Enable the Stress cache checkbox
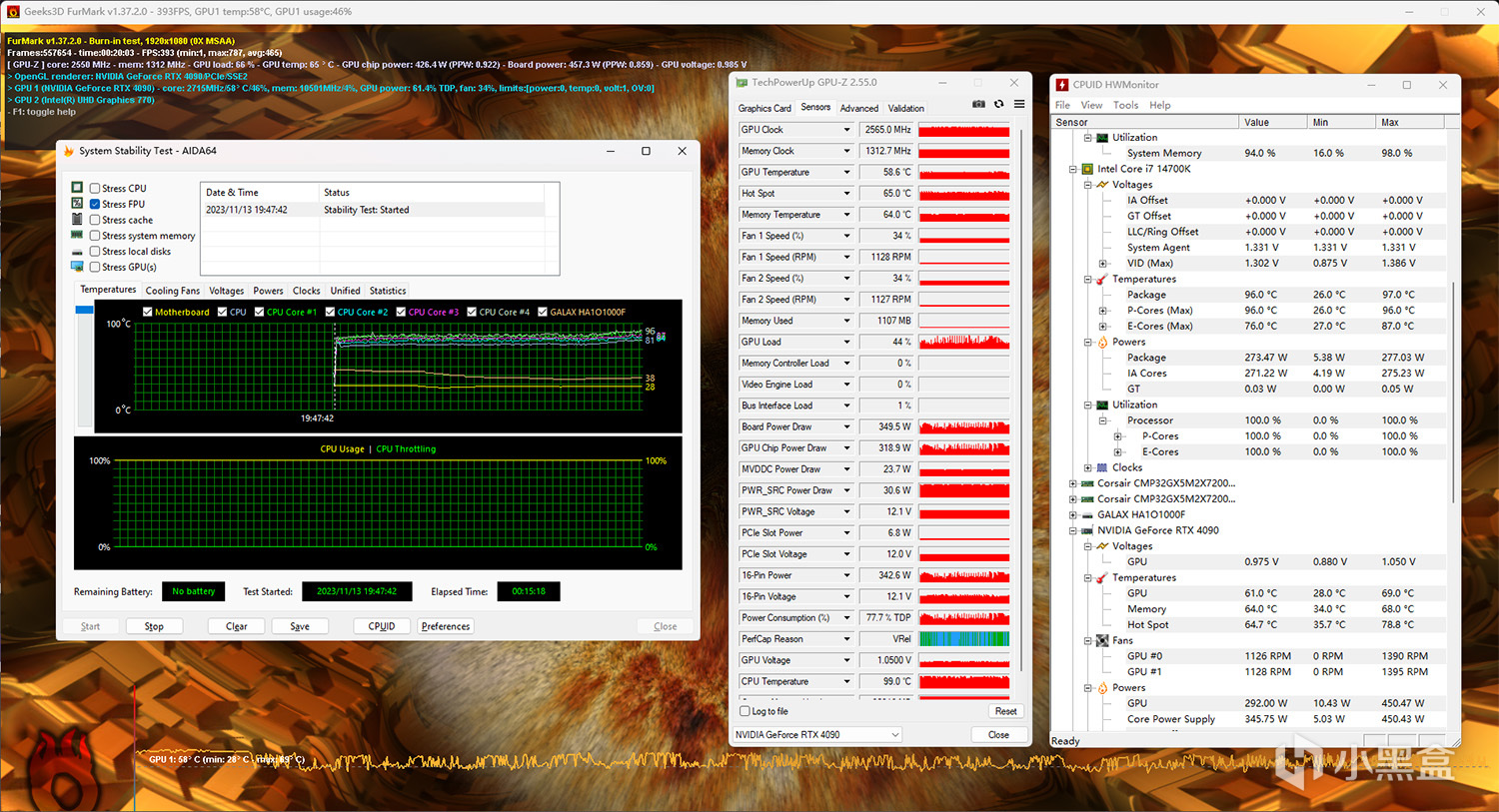Image resolution: width=1499 pixels, height=812 pixels. click(95, 220)
